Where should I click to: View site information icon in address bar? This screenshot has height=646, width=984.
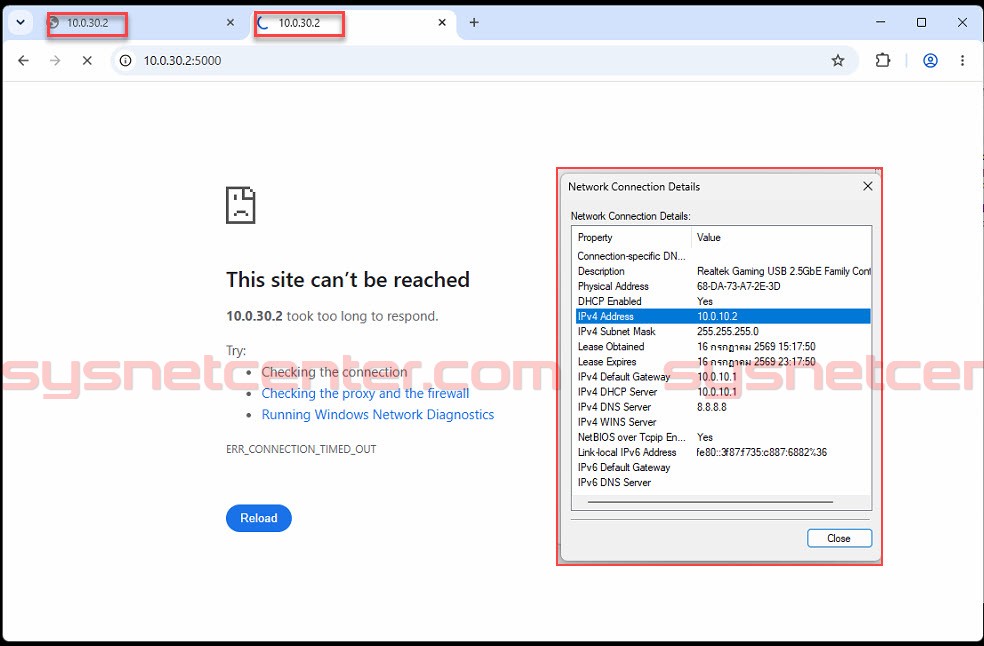coord(126,60)
